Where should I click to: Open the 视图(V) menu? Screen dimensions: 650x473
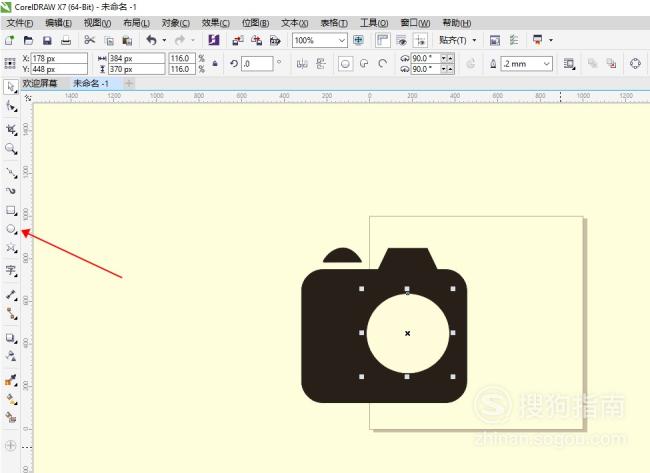[97, 23]
